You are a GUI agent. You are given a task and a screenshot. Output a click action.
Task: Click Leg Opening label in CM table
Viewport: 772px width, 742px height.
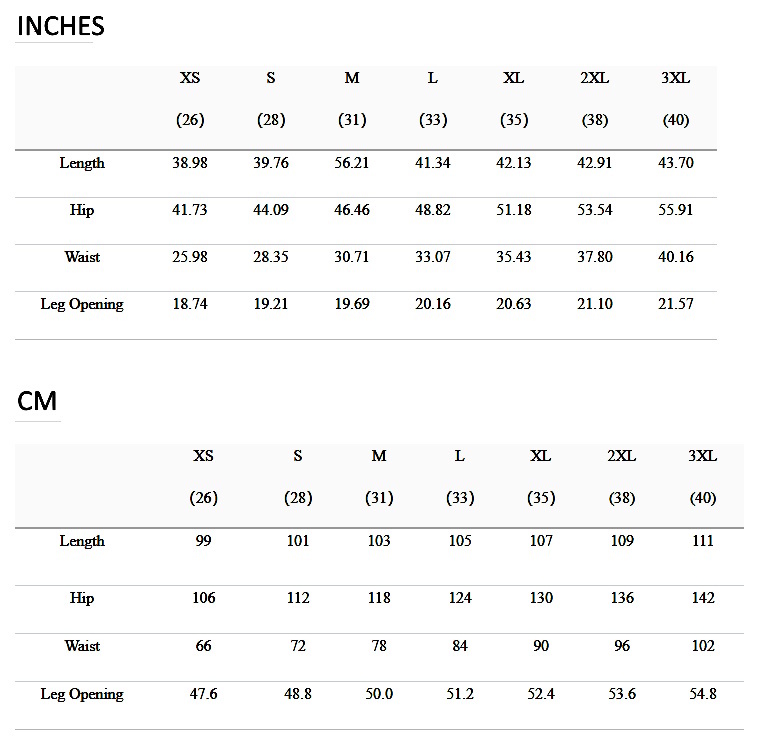82,694
